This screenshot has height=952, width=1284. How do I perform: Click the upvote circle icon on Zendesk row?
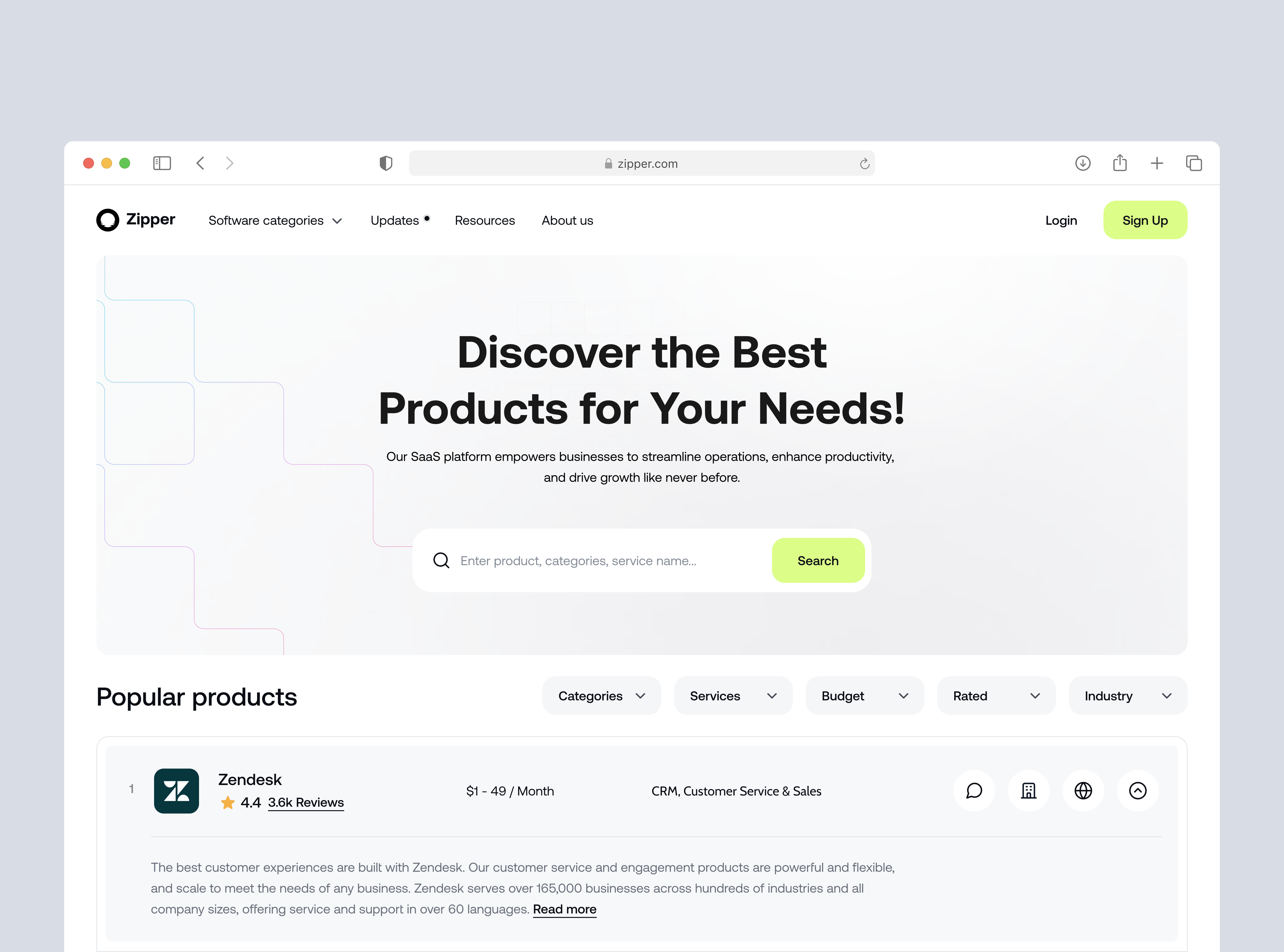coord(1138,791)
